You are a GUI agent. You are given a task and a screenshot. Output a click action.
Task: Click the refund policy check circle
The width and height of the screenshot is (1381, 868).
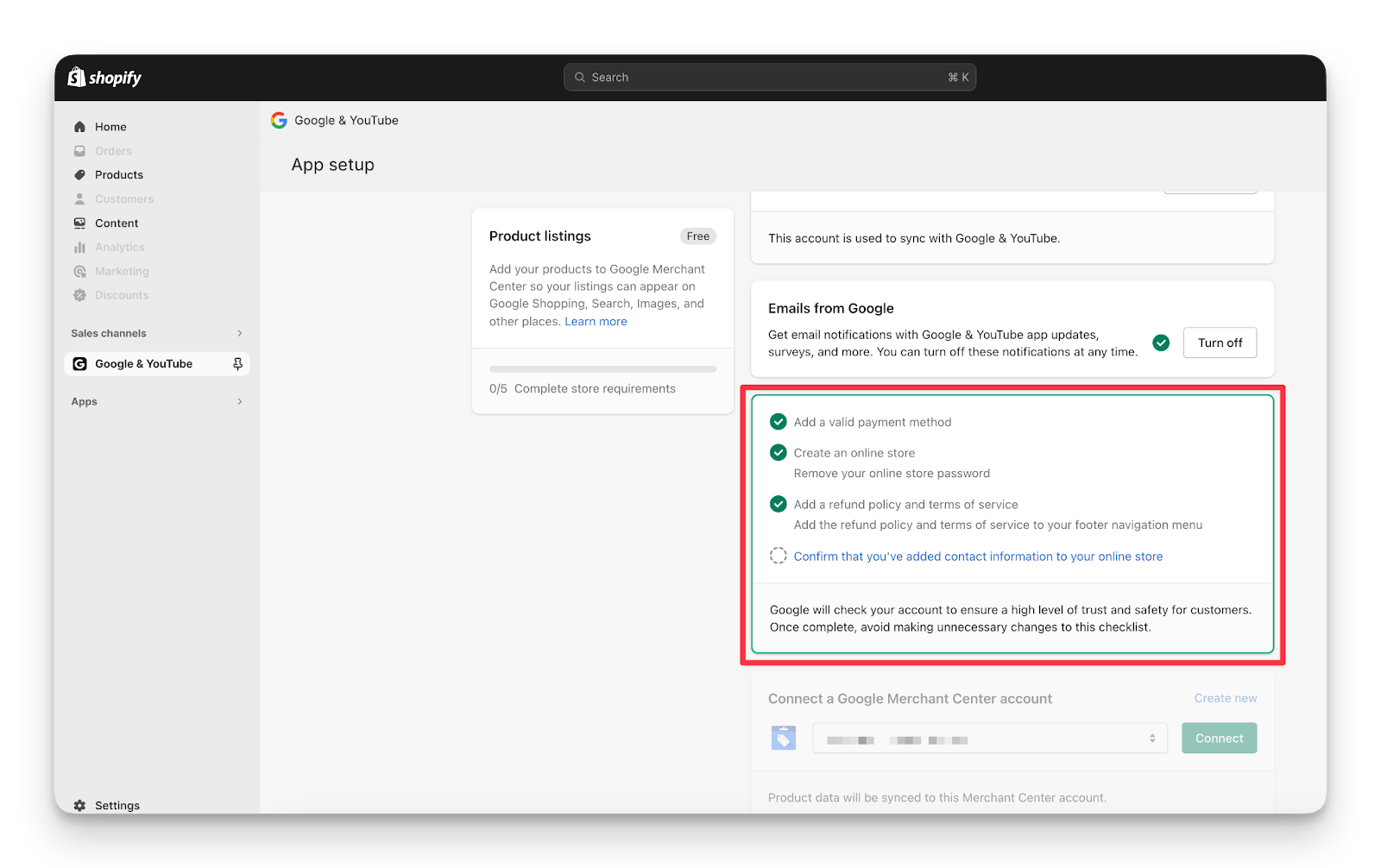(778, 505)
